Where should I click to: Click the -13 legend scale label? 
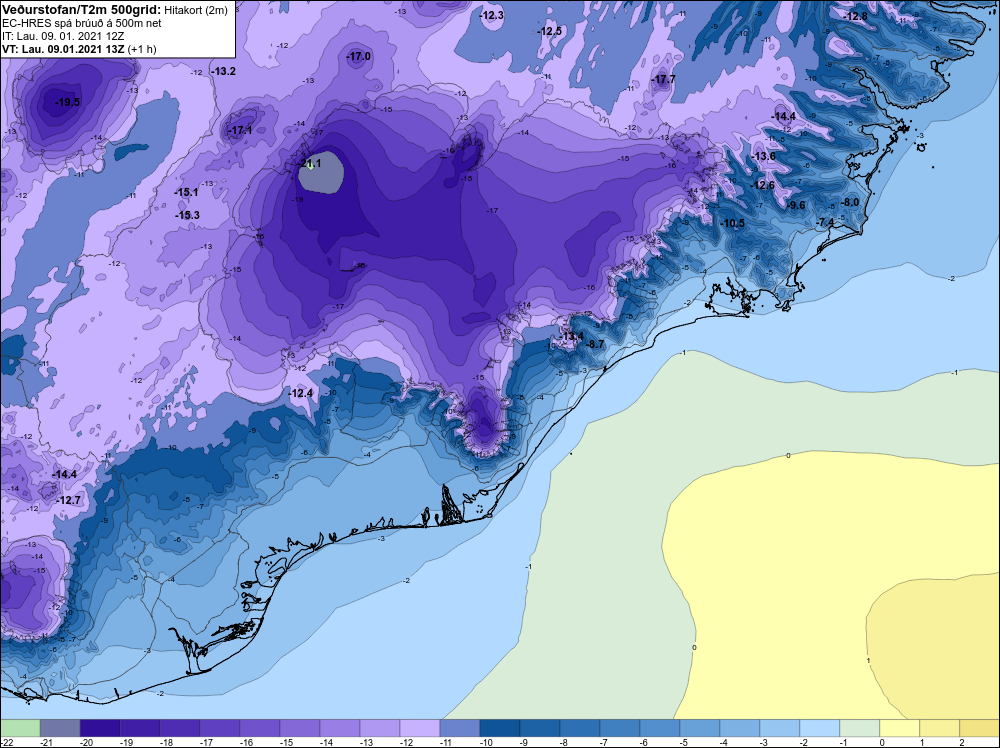tap(365, 742)
